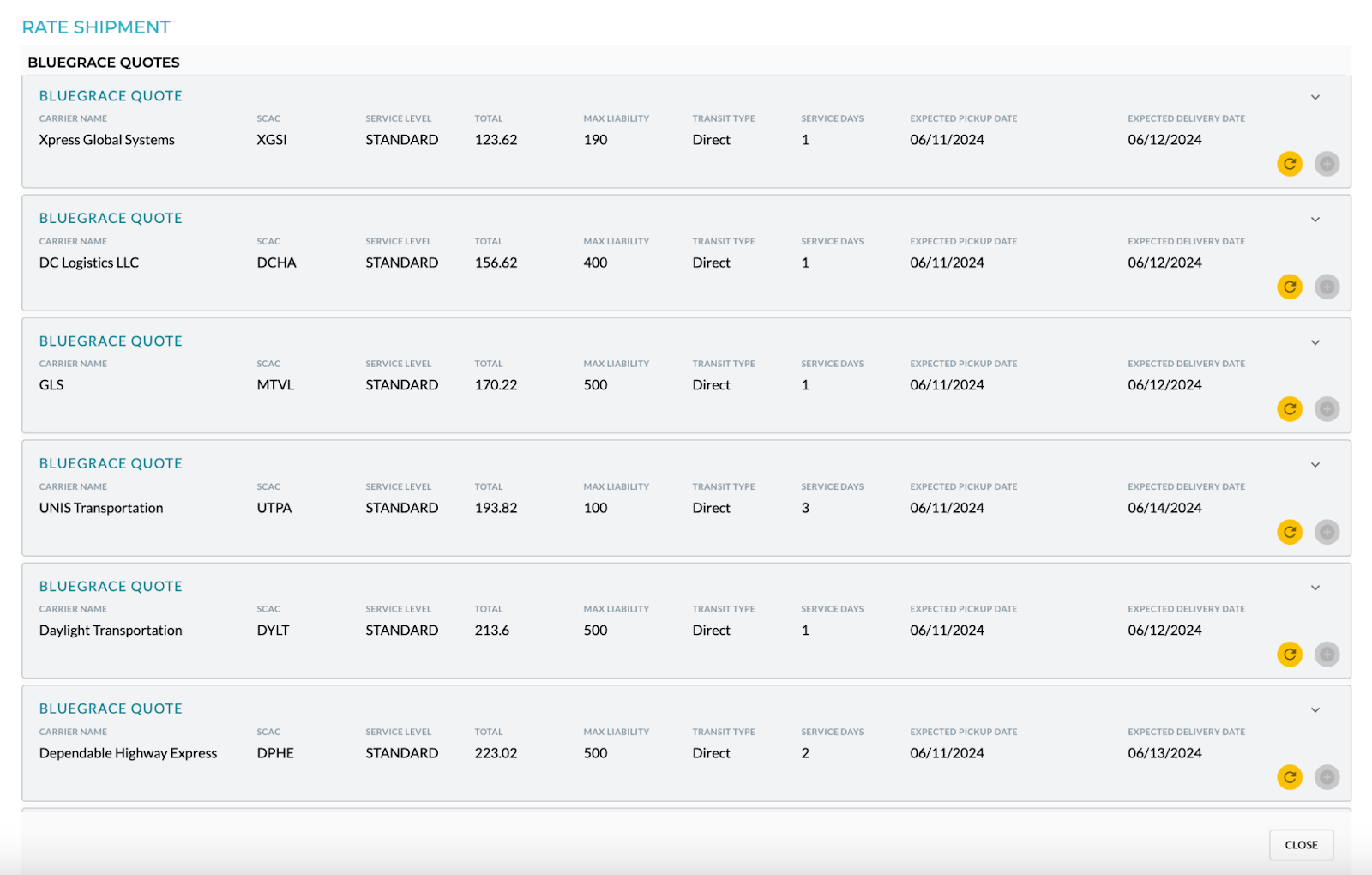Refresh the Dependable Highway Express quote

point(1290,777)
